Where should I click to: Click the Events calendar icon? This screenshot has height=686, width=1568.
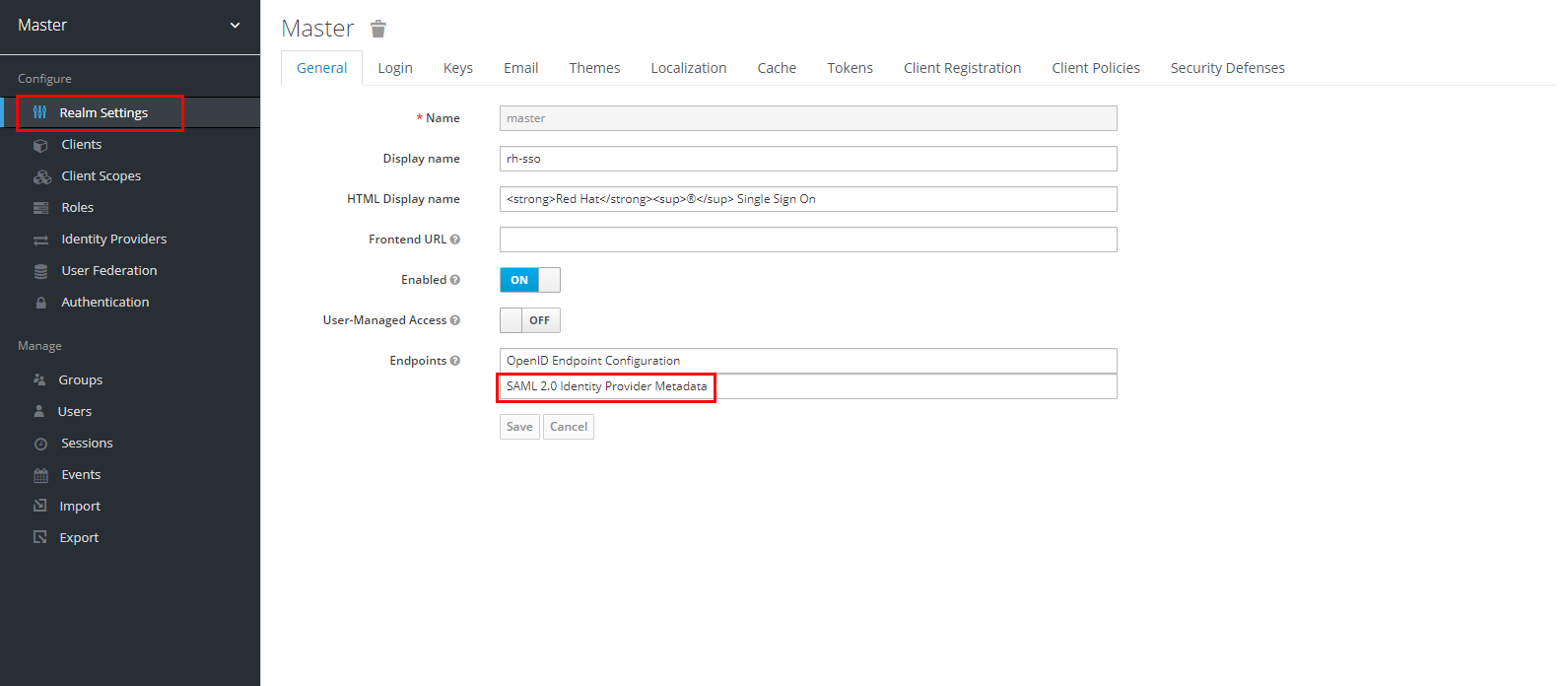tap(40, 475)
